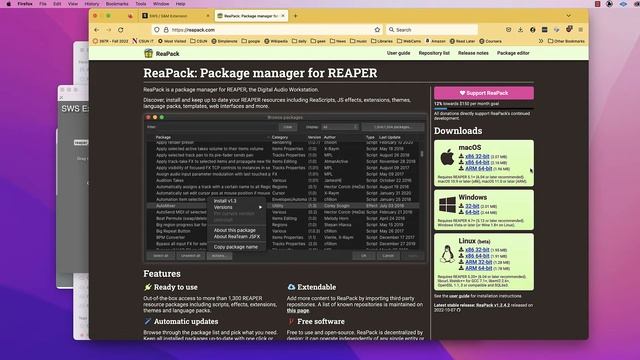Open the Apple menu in the menu bar
Screen dimensions: 640x360
(x=8, y=4)
